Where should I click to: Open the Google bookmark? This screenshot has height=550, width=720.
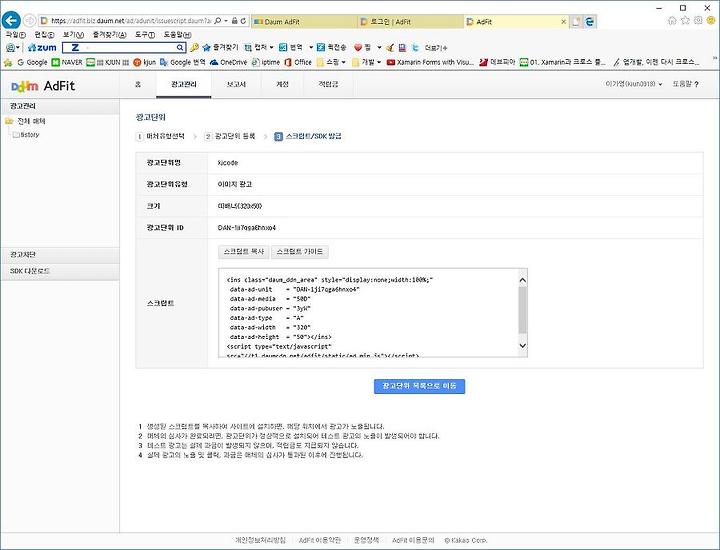click(x=32, y=62)
